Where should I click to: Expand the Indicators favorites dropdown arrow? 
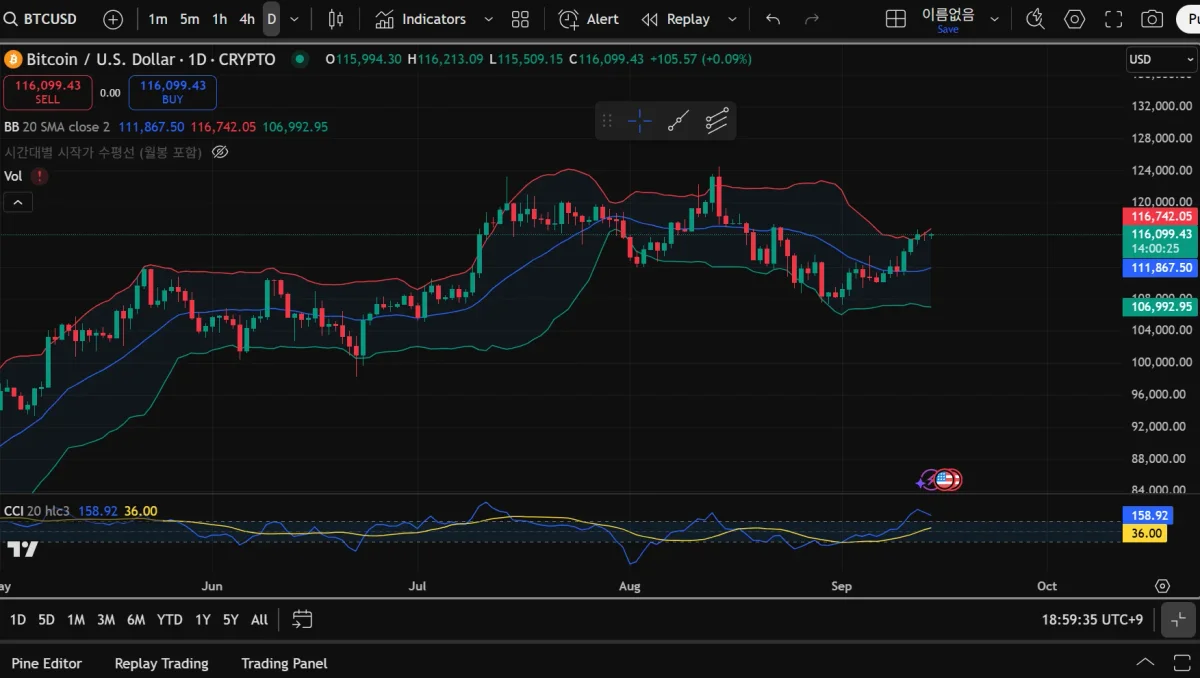[x=488, y=19]
